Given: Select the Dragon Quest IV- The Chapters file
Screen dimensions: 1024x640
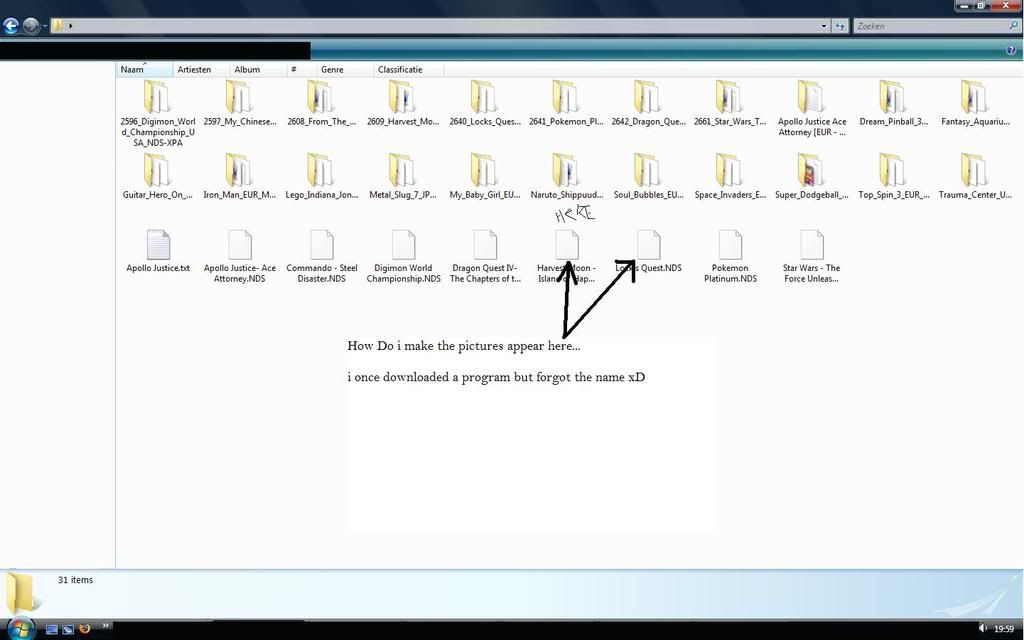Looking at the screenshot, I should click(485, 256).
